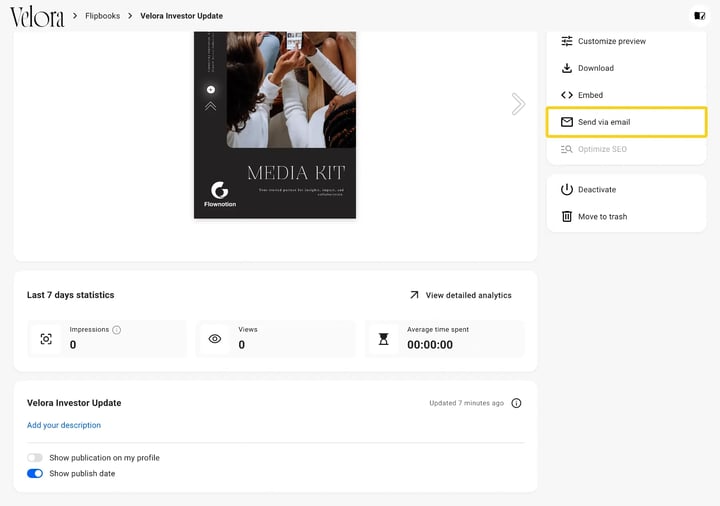The image size is (720, 506).
Task: Click the Velora Investor Update title
Action: point(74,403)
